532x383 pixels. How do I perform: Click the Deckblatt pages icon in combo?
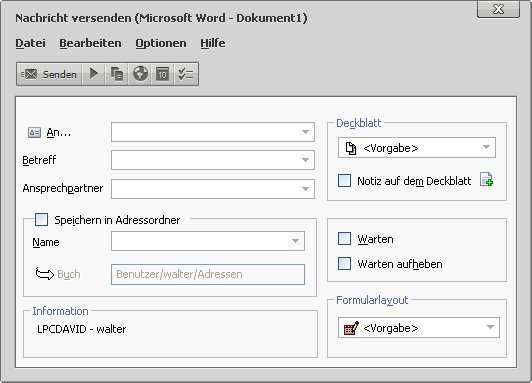click(x=351, y=148)
